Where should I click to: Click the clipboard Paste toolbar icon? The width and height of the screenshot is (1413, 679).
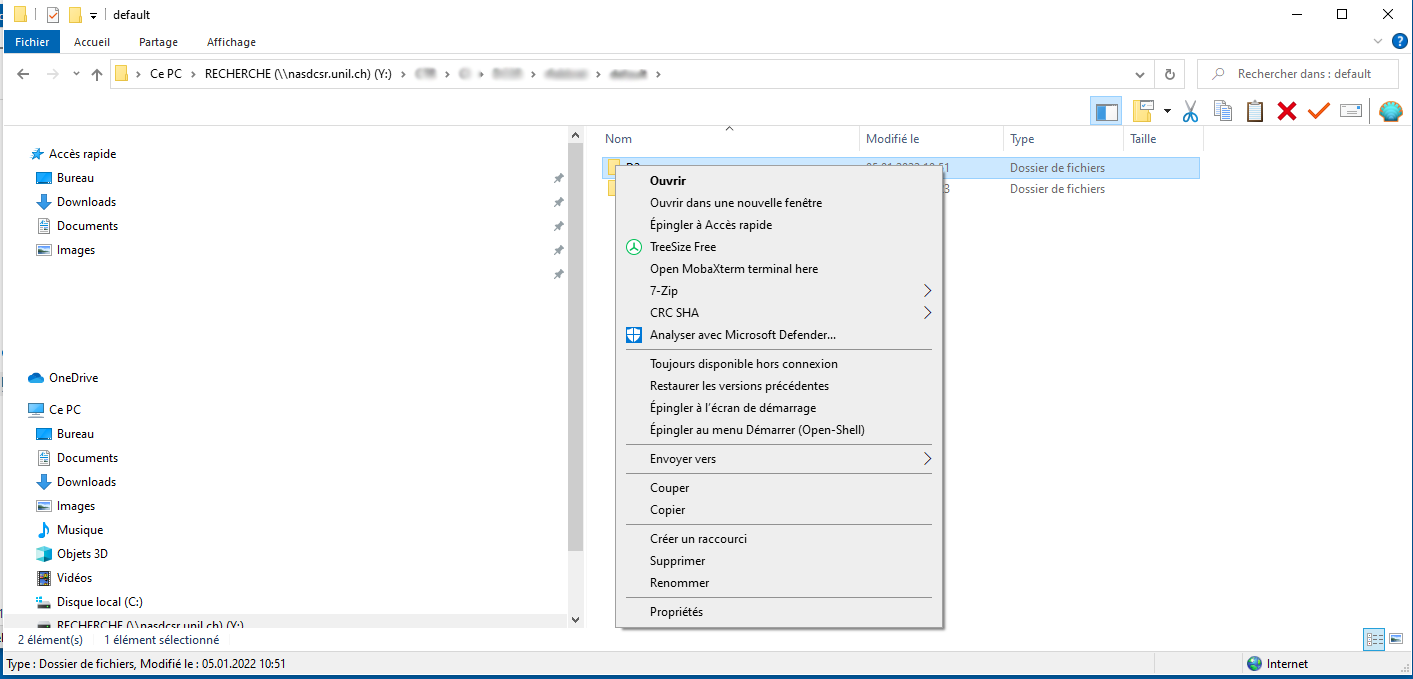(1255, 111)
